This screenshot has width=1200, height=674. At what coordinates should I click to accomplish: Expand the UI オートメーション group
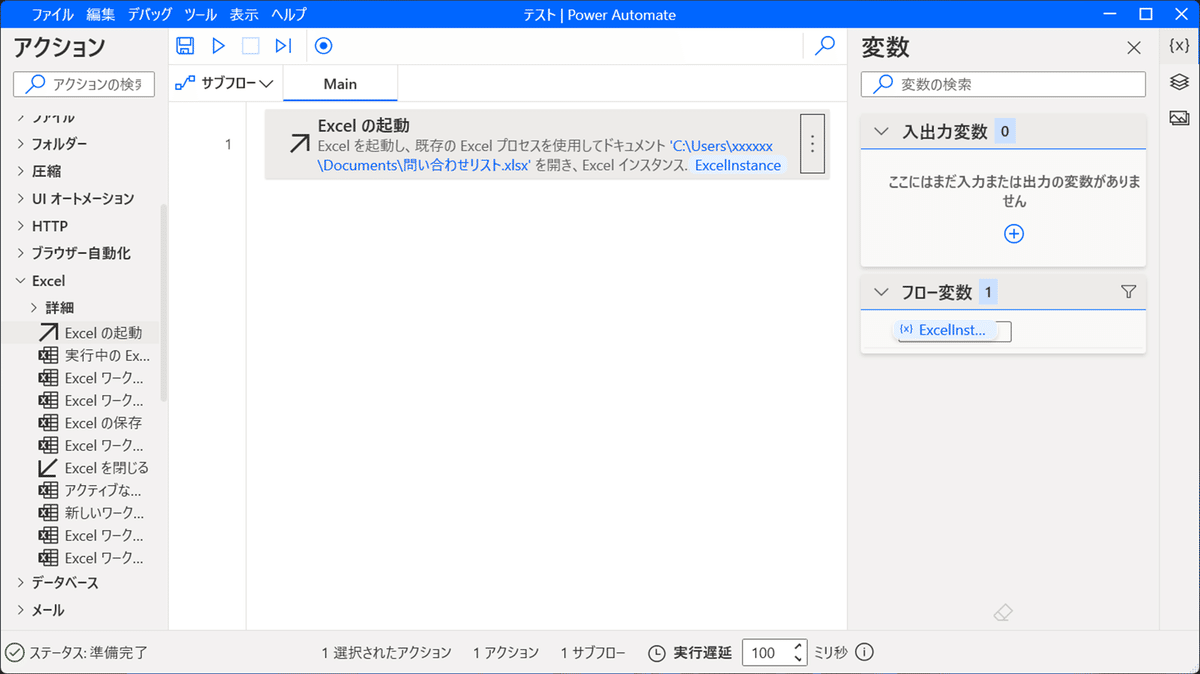(x=21, y=198)
